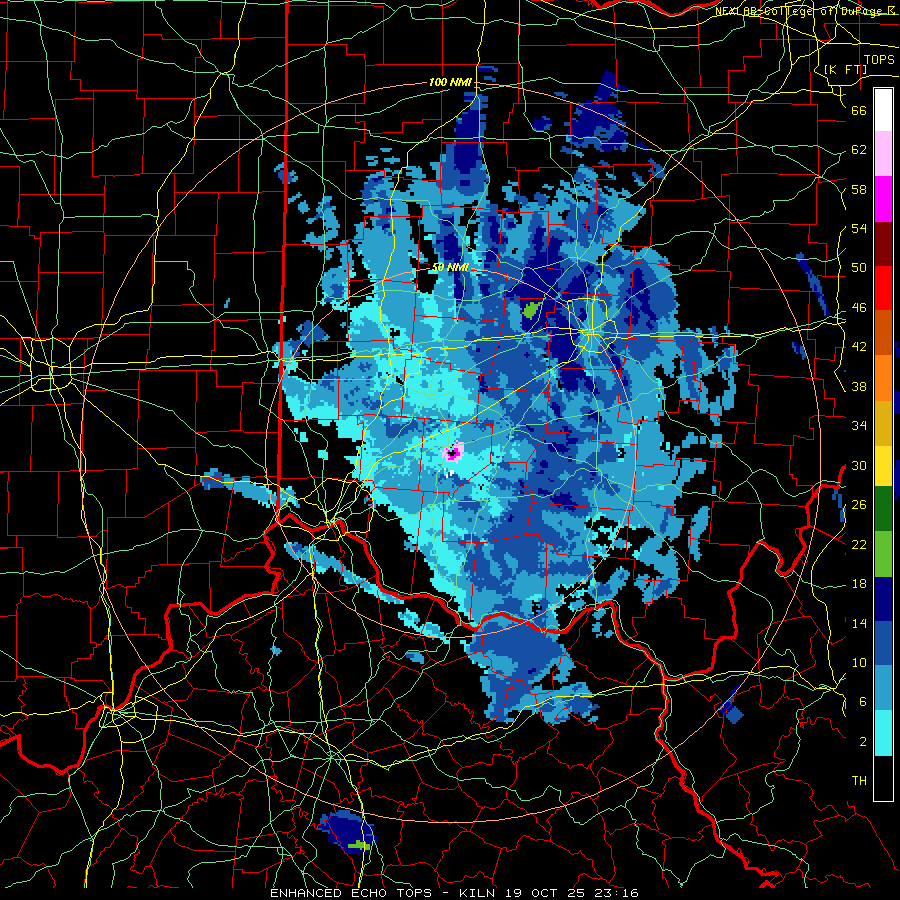Click the legend value 6
Screen dimensions: 900x900
[x=863, y=702]
